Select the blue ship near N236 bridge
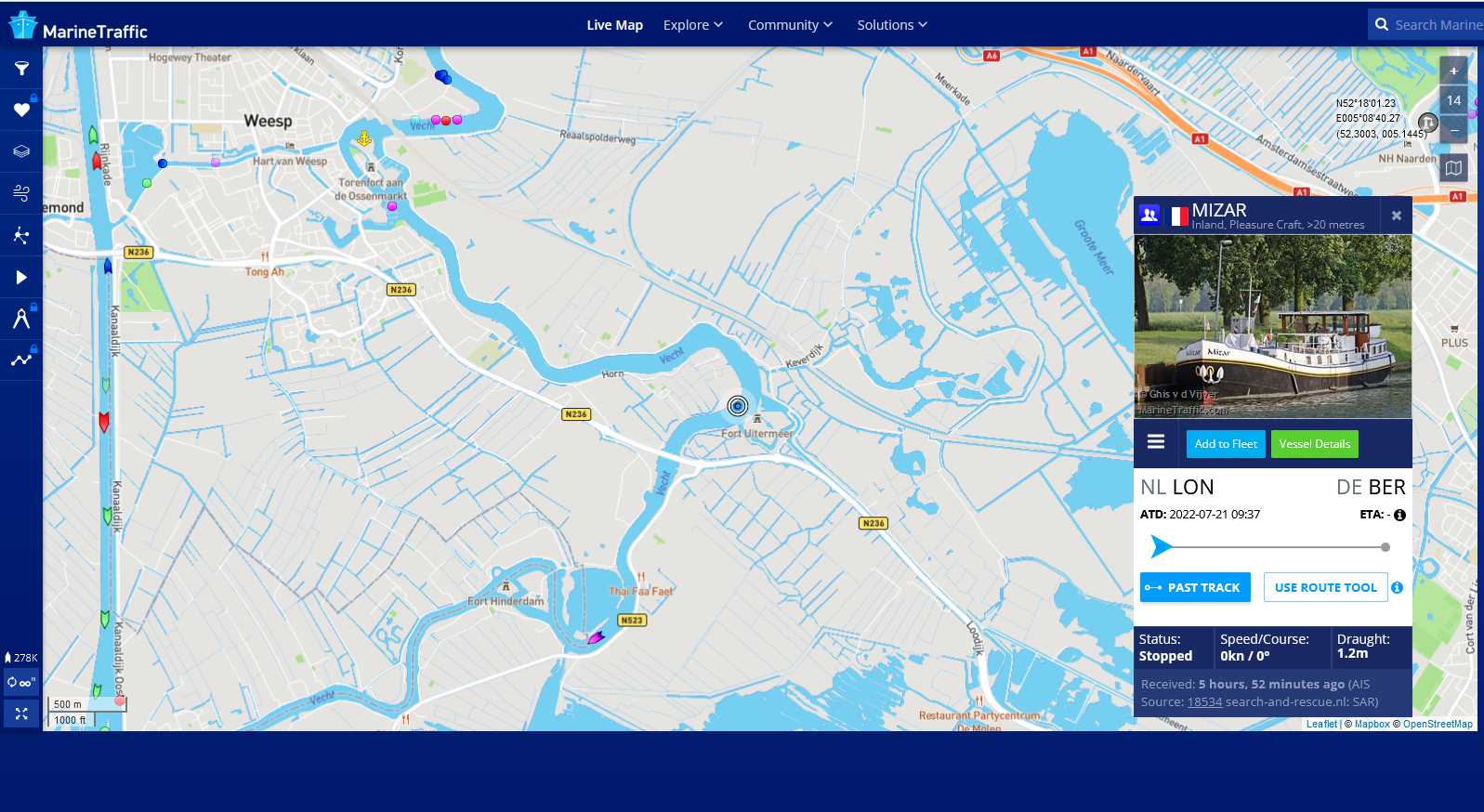The height and width of the screenshot is (812, 1484). tap(108, 267)
